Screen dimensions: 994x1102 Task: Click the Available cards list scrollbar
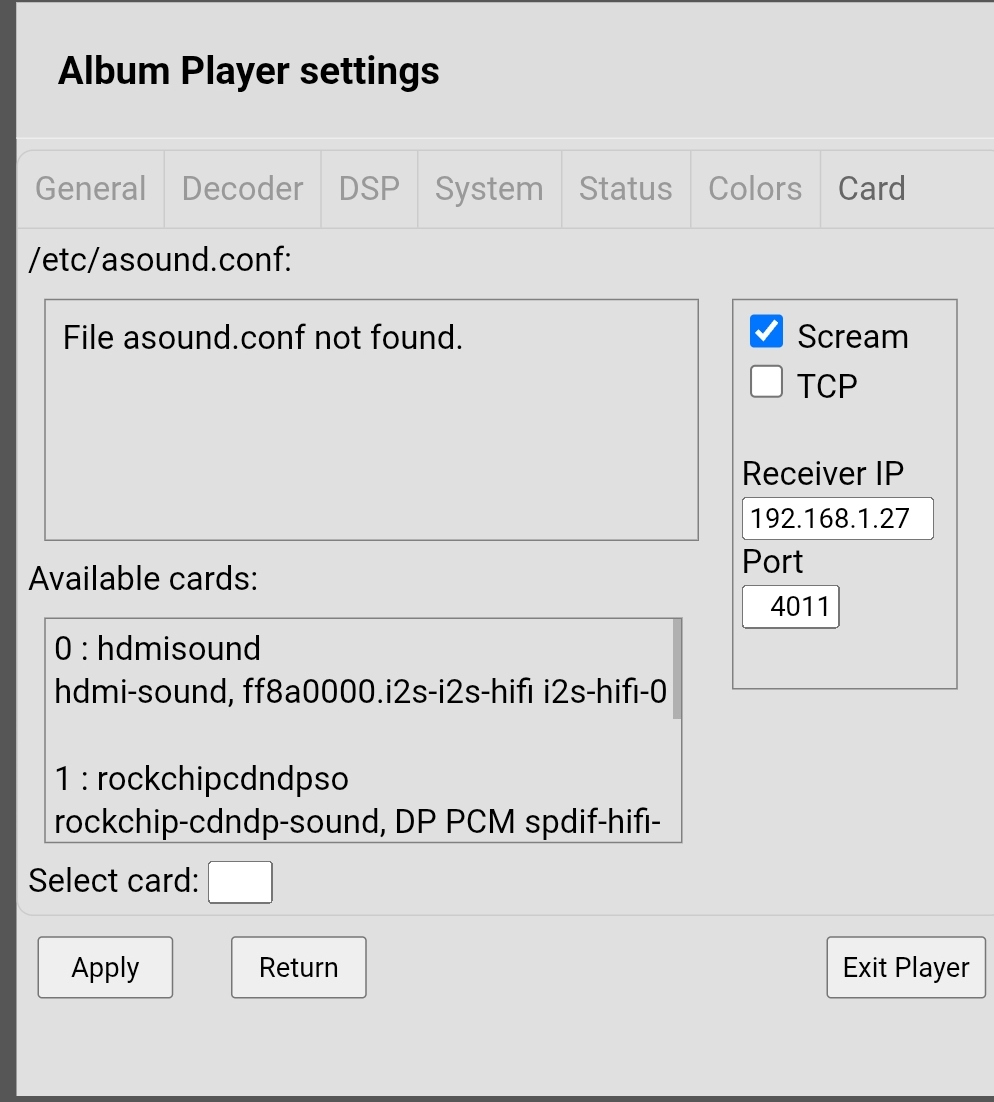click(677, 668)
